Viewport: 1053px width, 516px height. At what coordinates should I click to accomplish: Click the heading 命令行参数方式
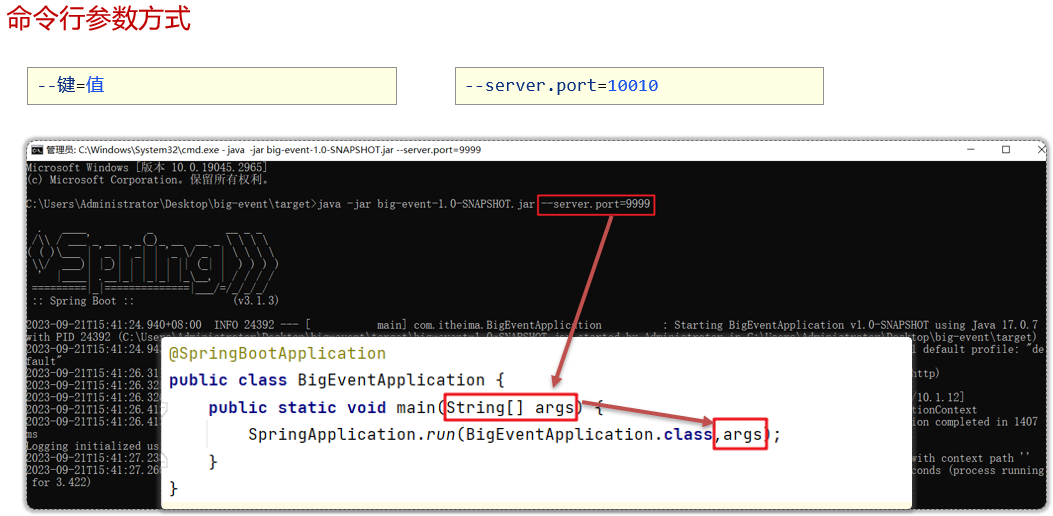point(99,19)
